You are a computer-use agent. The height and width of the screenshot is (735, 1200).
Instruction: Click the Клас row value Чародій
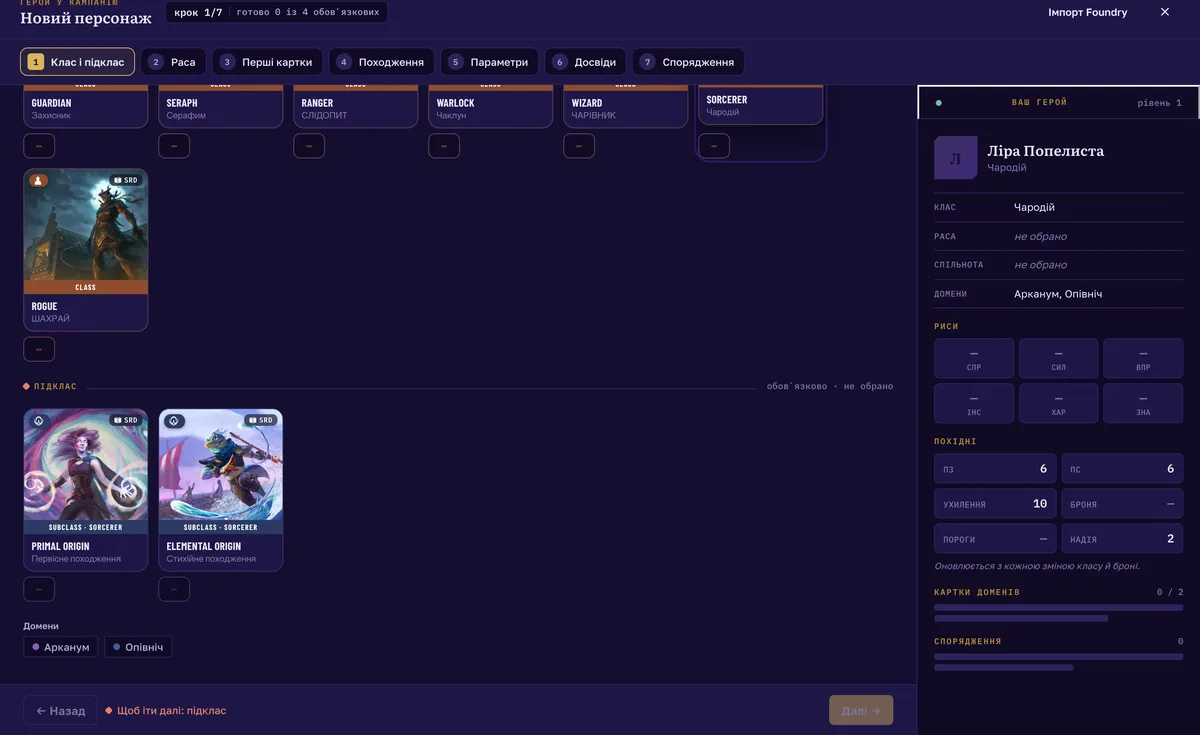click(1034, 207)
